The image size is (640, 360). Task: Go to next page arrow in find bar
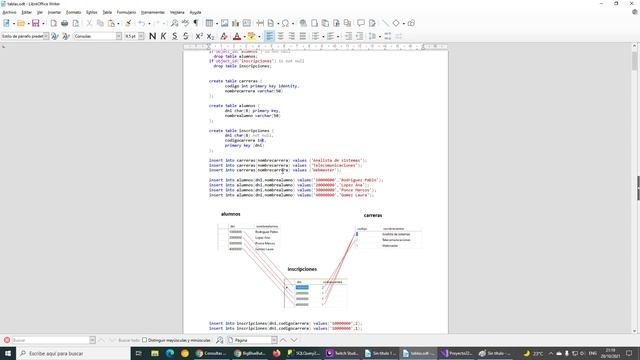(293, 340)
